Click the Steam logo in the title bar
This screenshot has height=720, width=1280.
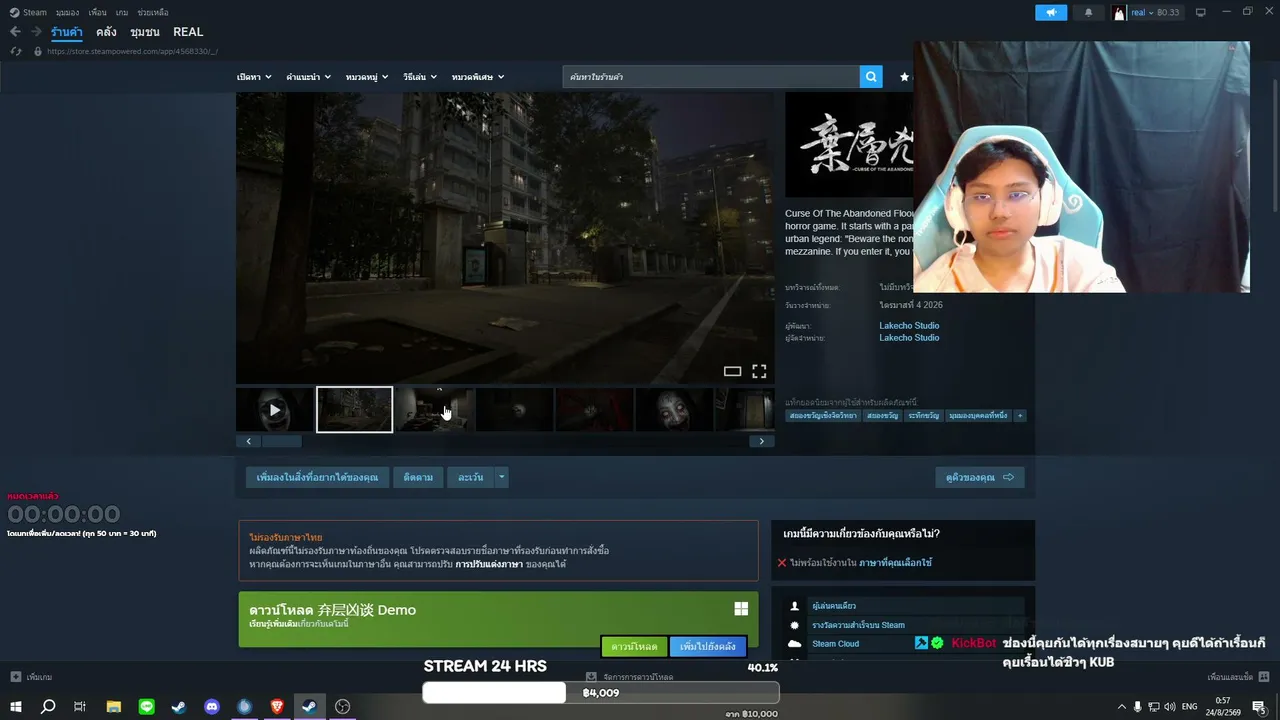[14, 12]
